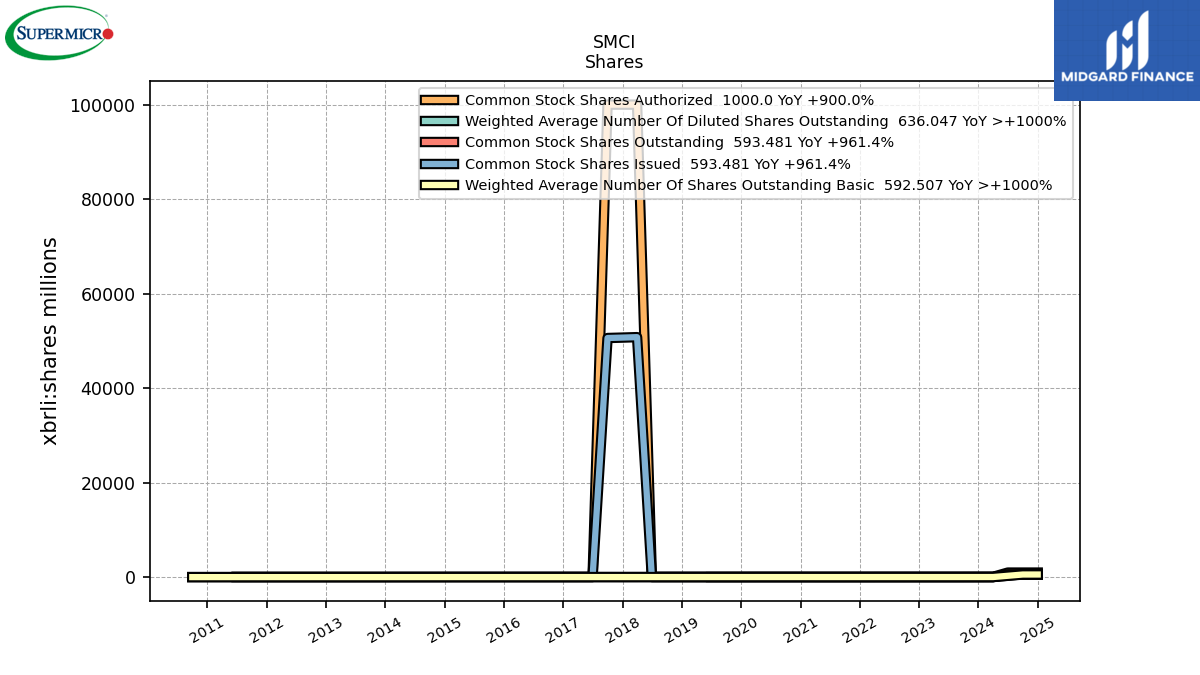Click the chart subtitle 'Shares'

click(614, 62)
